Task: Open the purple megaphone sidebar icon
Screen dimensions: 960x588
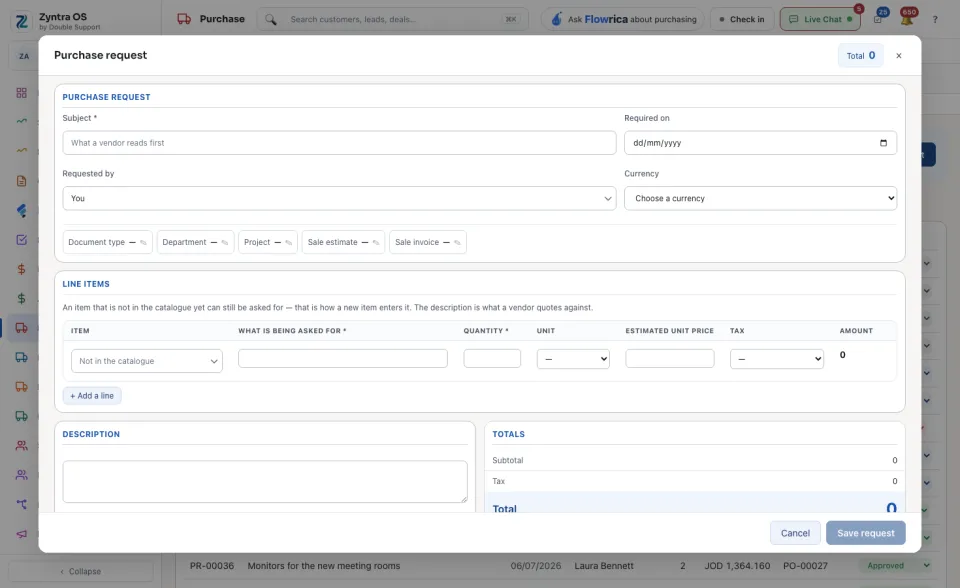Action: point(21,533)
